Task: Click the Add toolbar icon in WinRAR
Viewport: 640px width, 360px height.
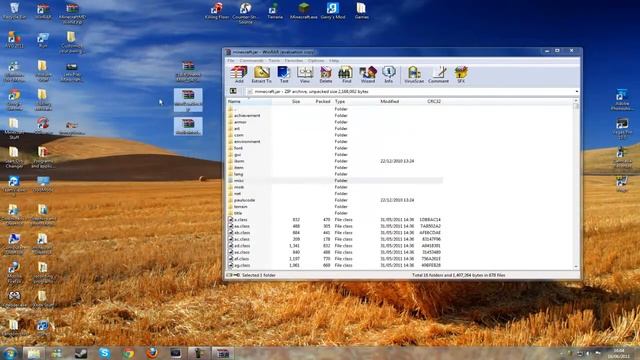Action: [x=239, y=75]
